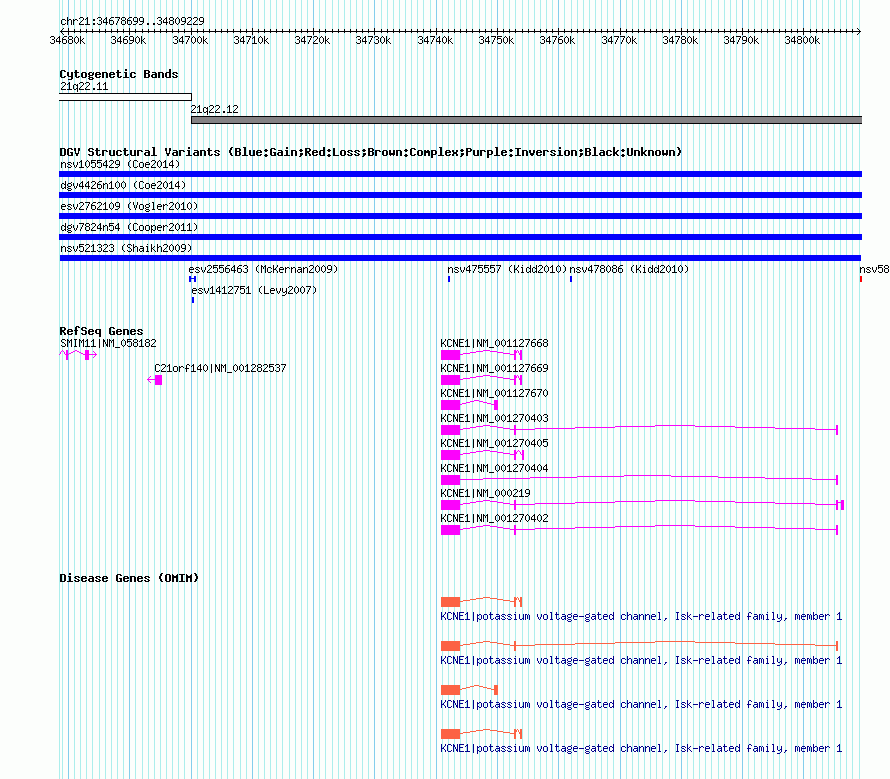Click the 34700k ruler tick label
This screenshot has height=779, width=890.
coord(190,40)
